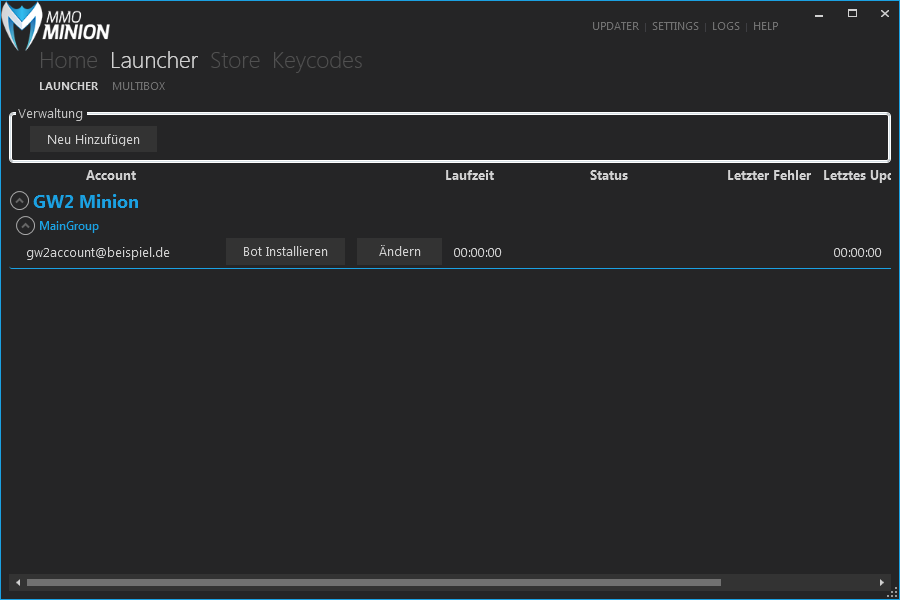The height and width of the screenshot is (600, 900).
Task: Open the Home tab
Action: (x=68, y=61)
